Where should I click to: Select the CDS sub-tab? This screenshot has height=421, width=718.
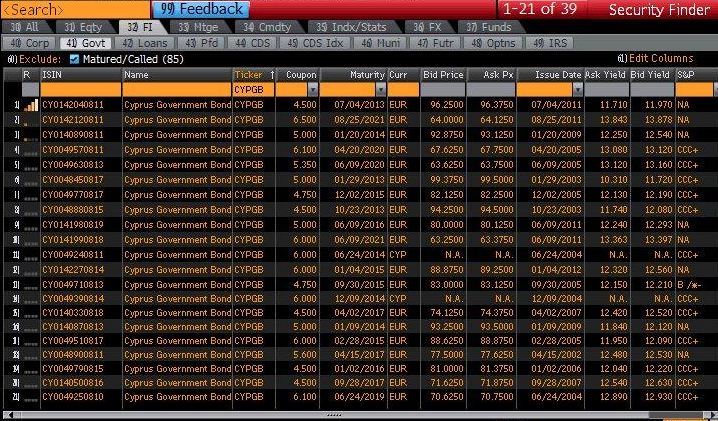[x=253, y=43]
